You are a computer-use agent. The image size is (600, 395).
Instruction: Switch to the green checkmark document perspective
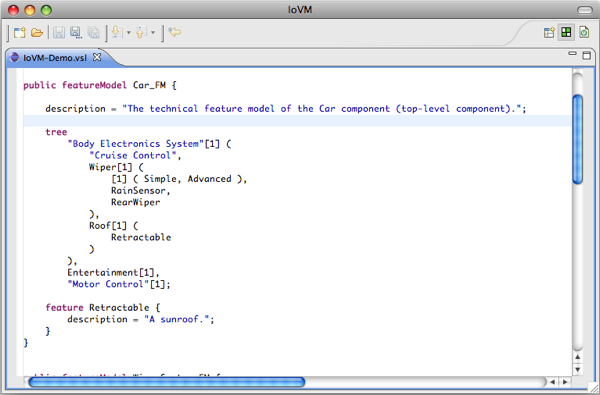(x=584, y=33)
